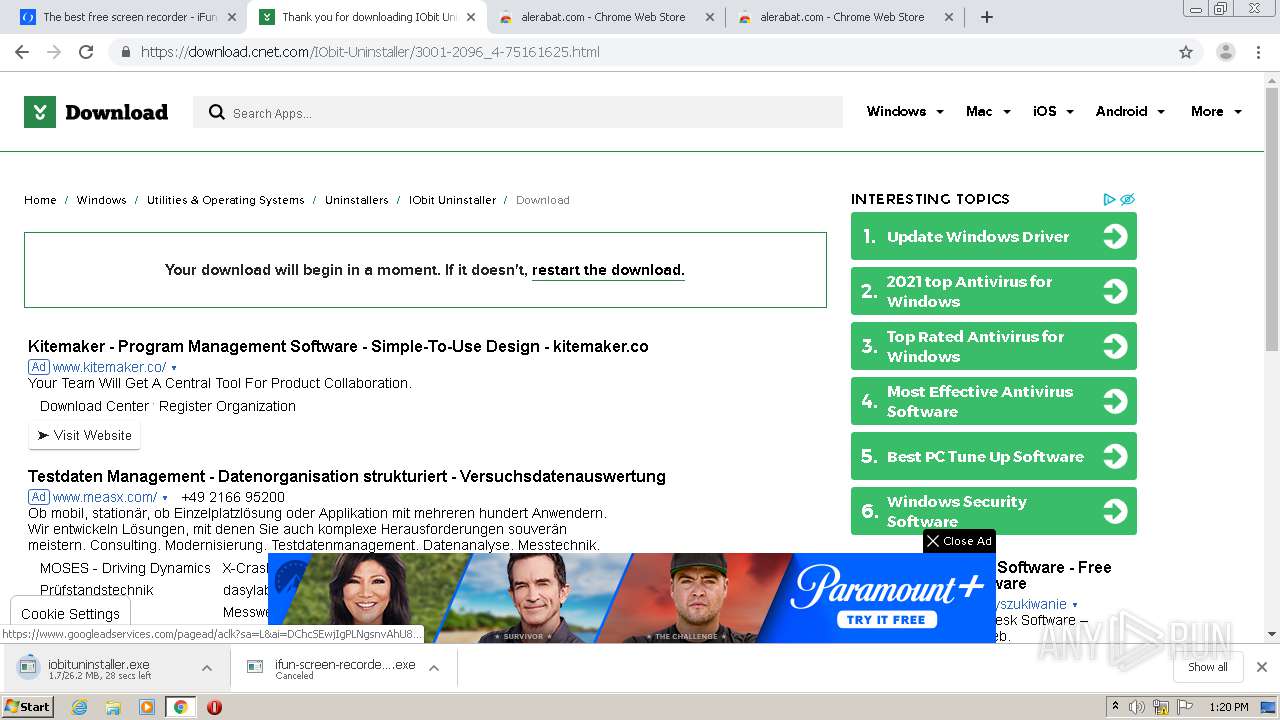The height and width of the screenshot is (720, 1280).
Task: Open new tab with plus button
Action: pyautogui.click(x=986, y=17)
